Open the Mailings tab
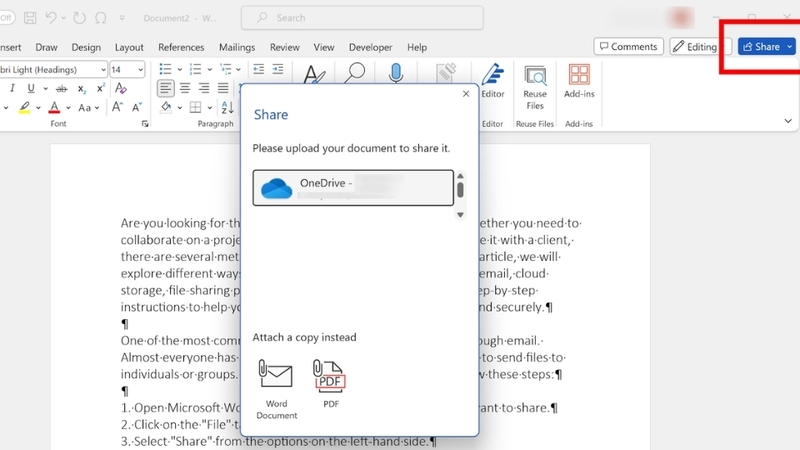800x450 pixels. coord(237,47)
